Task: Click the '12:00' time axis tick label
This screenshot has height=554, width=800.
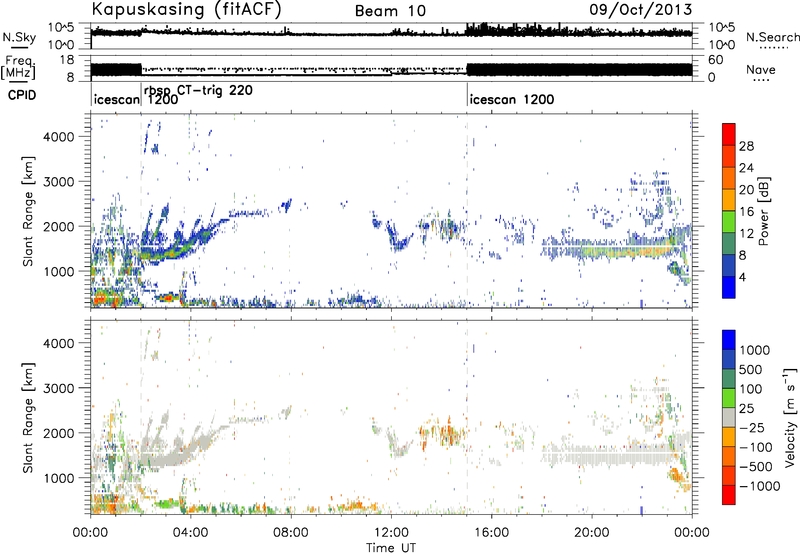Action: [x=391, y=532]
